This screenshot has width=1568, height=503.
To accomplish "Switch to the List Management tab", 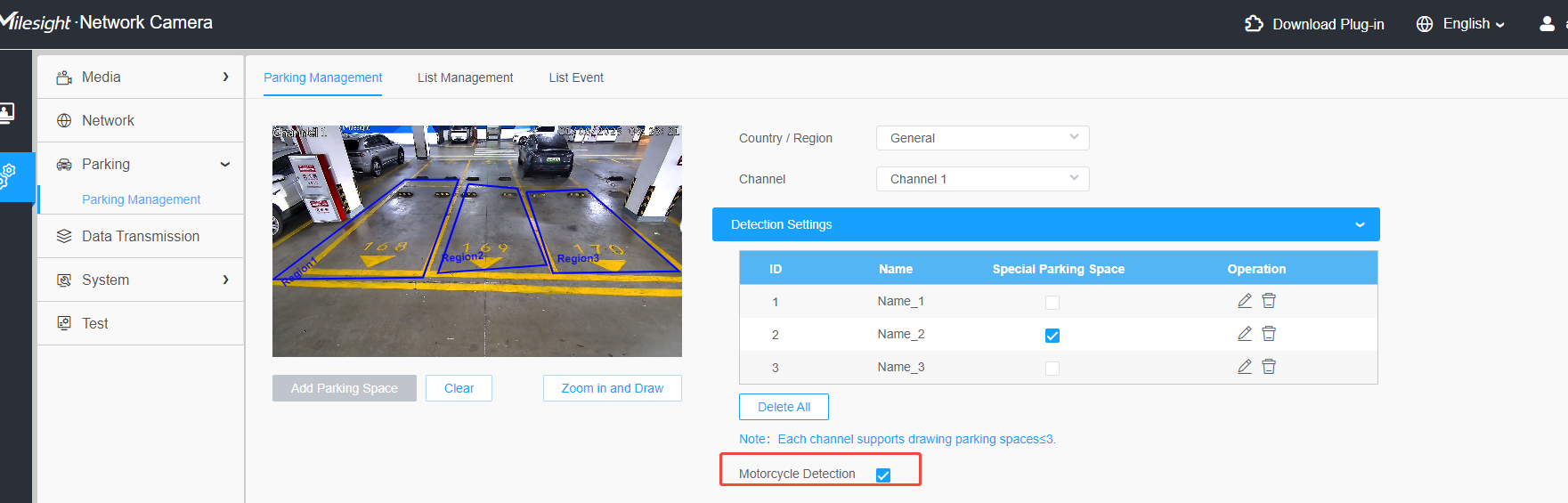I will pyautogui.click(x=465, y=77).
